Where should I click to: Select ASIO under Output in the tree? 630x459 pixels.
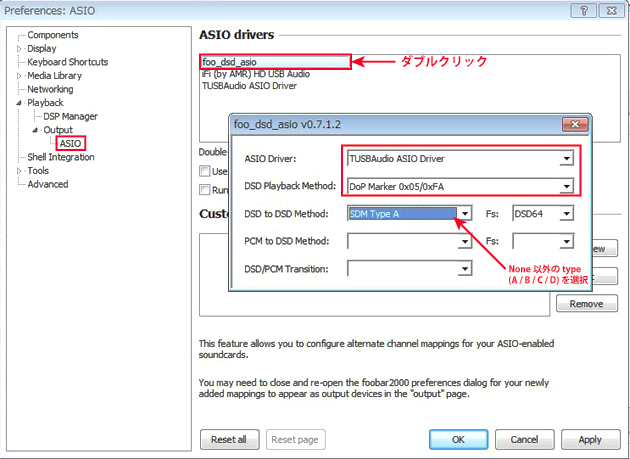[x=70, y=144]
